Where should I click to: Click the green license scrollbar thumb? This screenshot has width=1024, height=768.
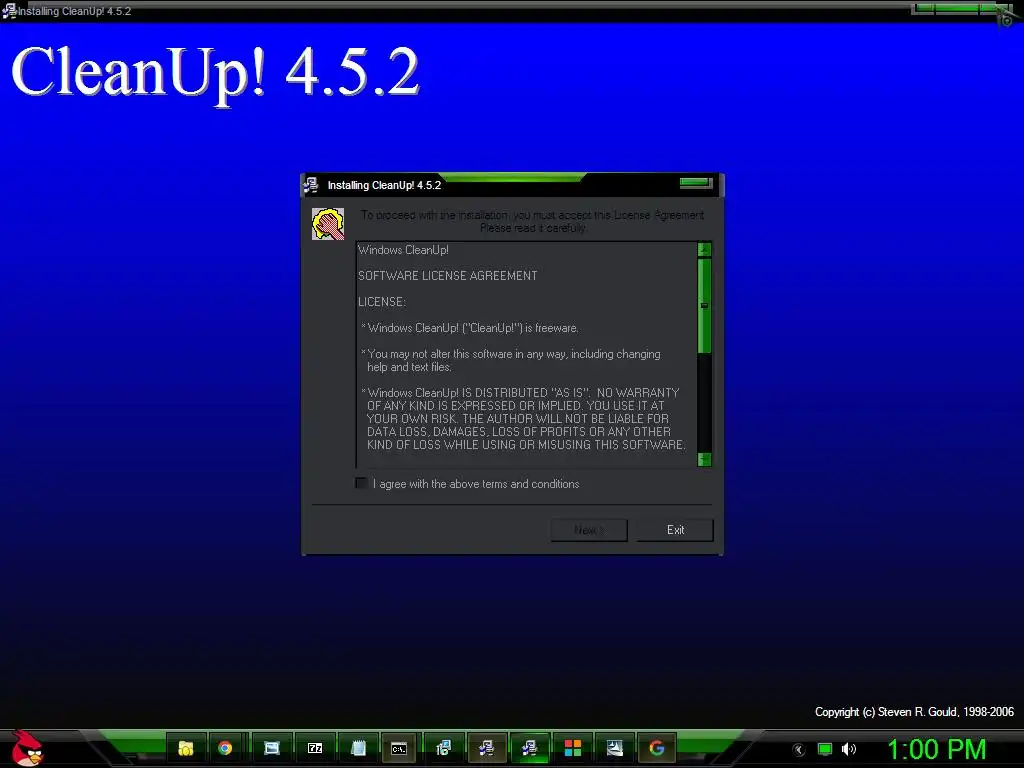click(704, 306)
